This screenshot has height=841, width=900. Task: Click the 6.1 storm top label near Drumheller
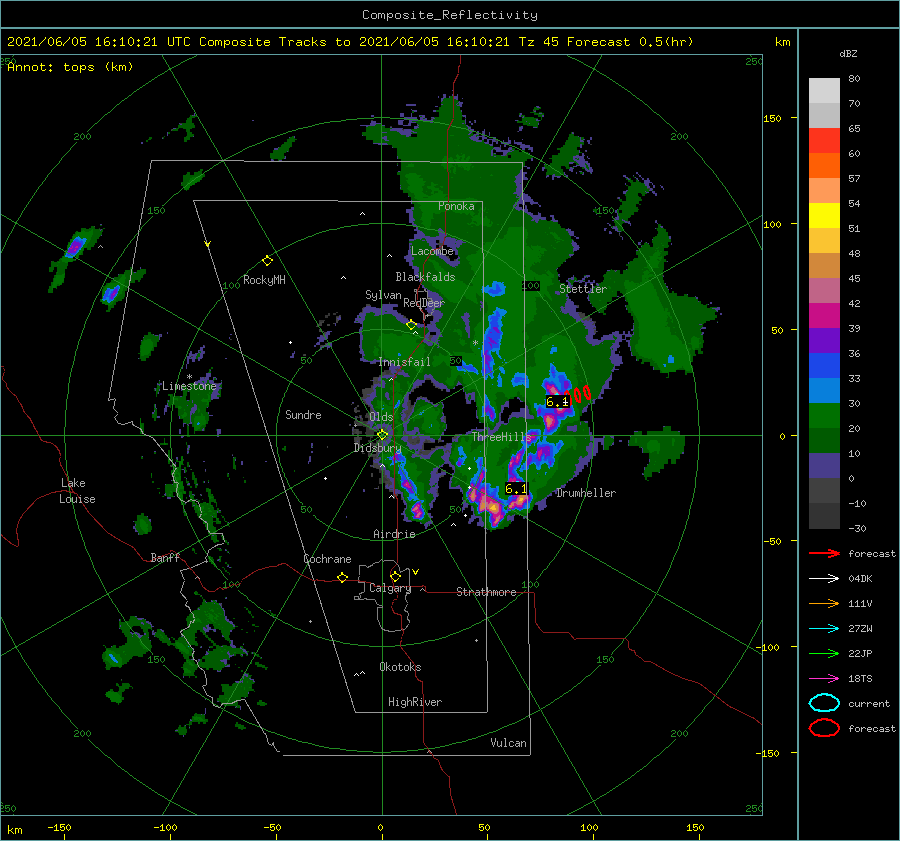(x=515, y=489)
